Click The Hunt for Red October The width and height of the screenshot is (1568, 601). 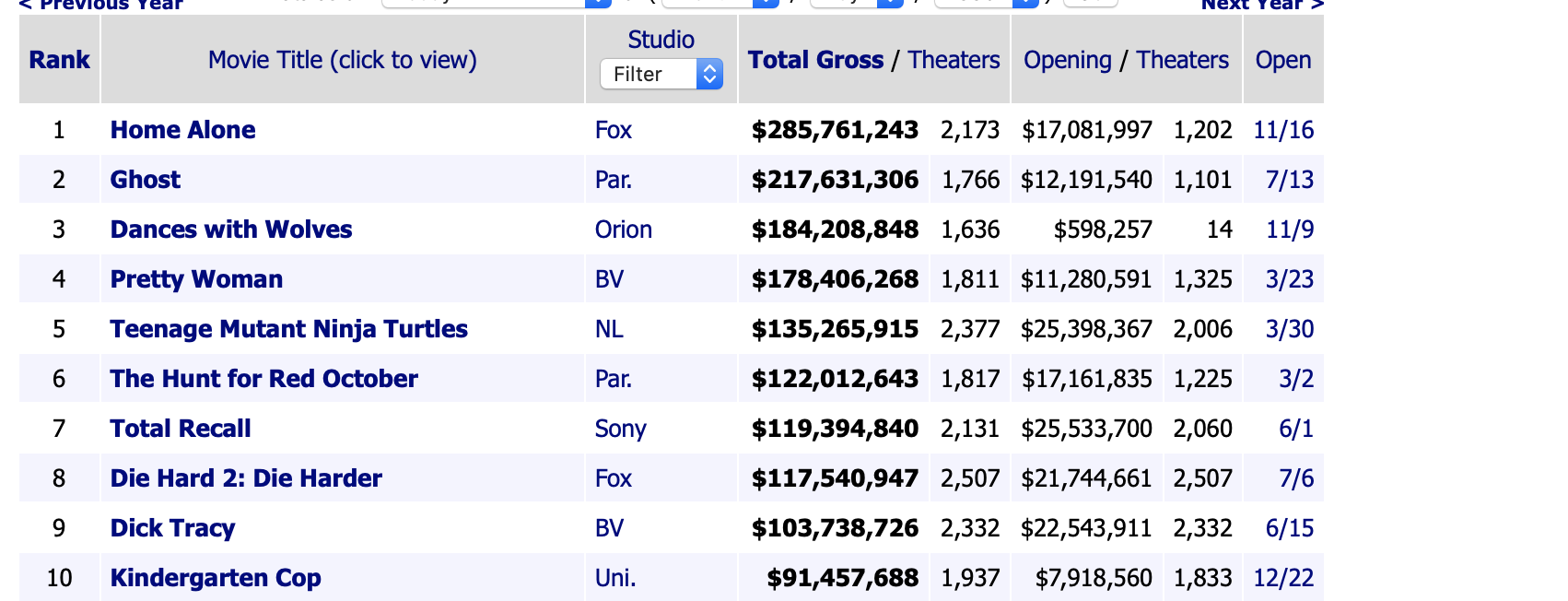coord(263,379)
